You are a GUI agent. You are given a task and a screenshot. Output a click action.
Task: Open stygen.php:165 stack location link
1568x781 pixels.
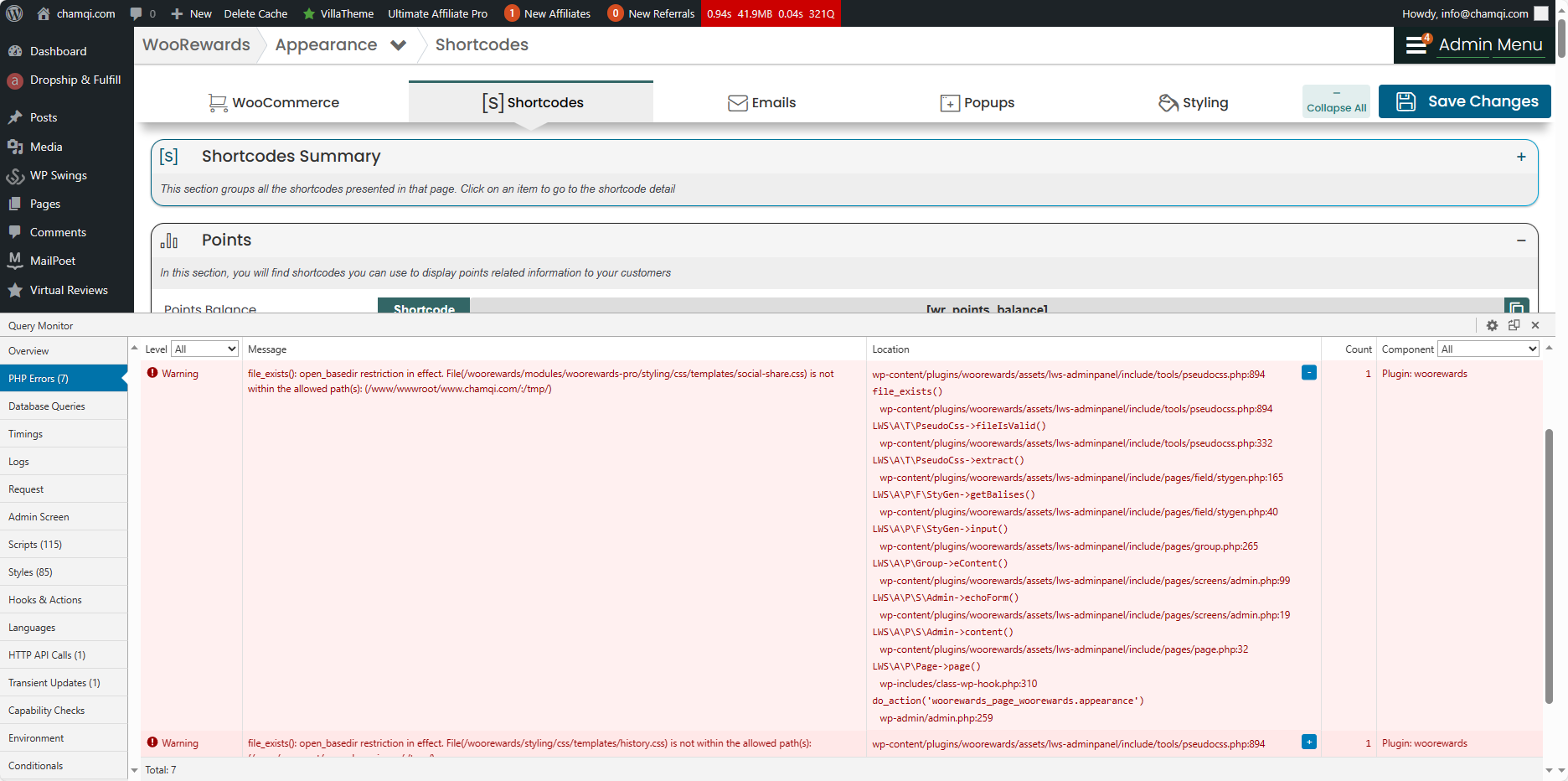click(x=1081, y=478)
